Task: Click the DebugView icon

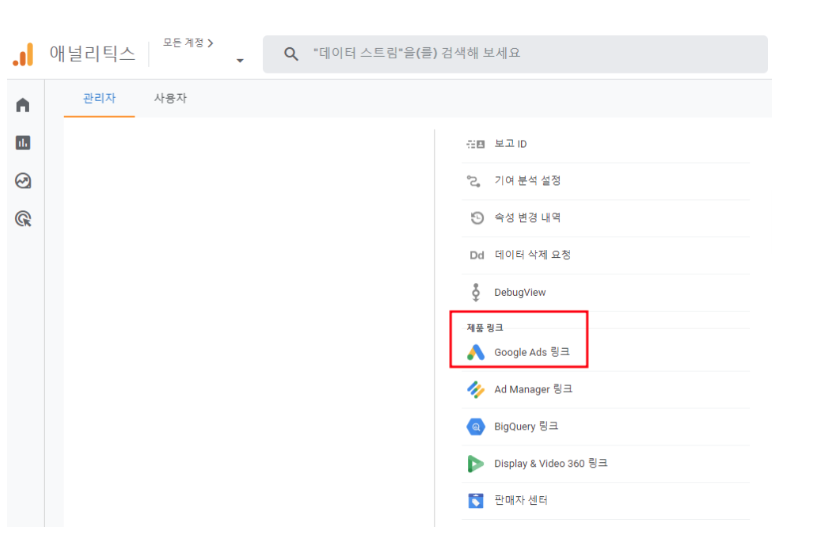Action: click(476, 292)
